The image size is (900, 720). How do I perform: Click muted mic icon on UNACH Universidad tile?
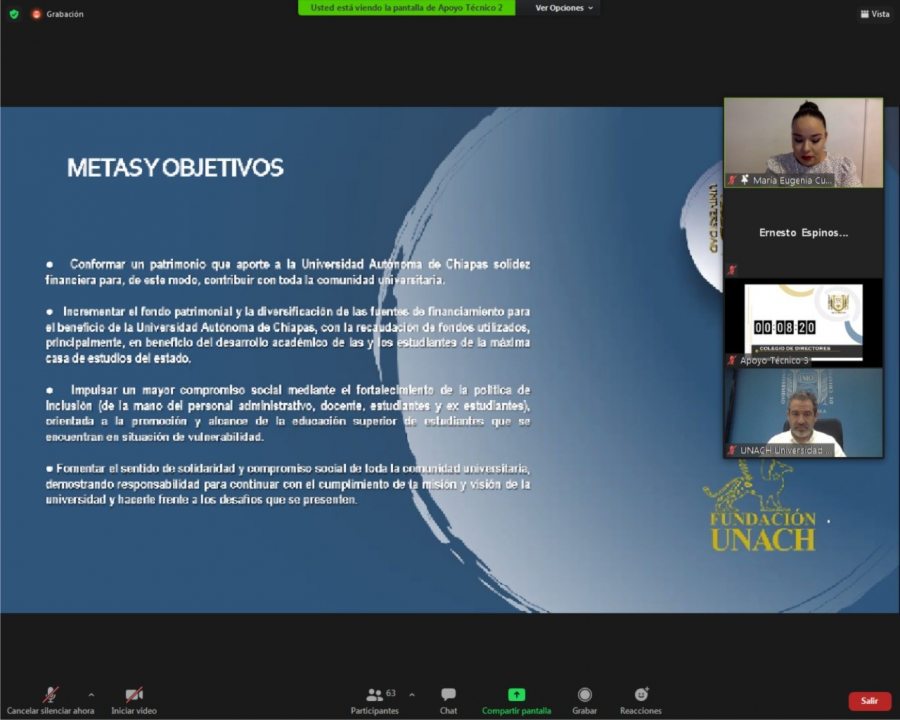(732, 450)
